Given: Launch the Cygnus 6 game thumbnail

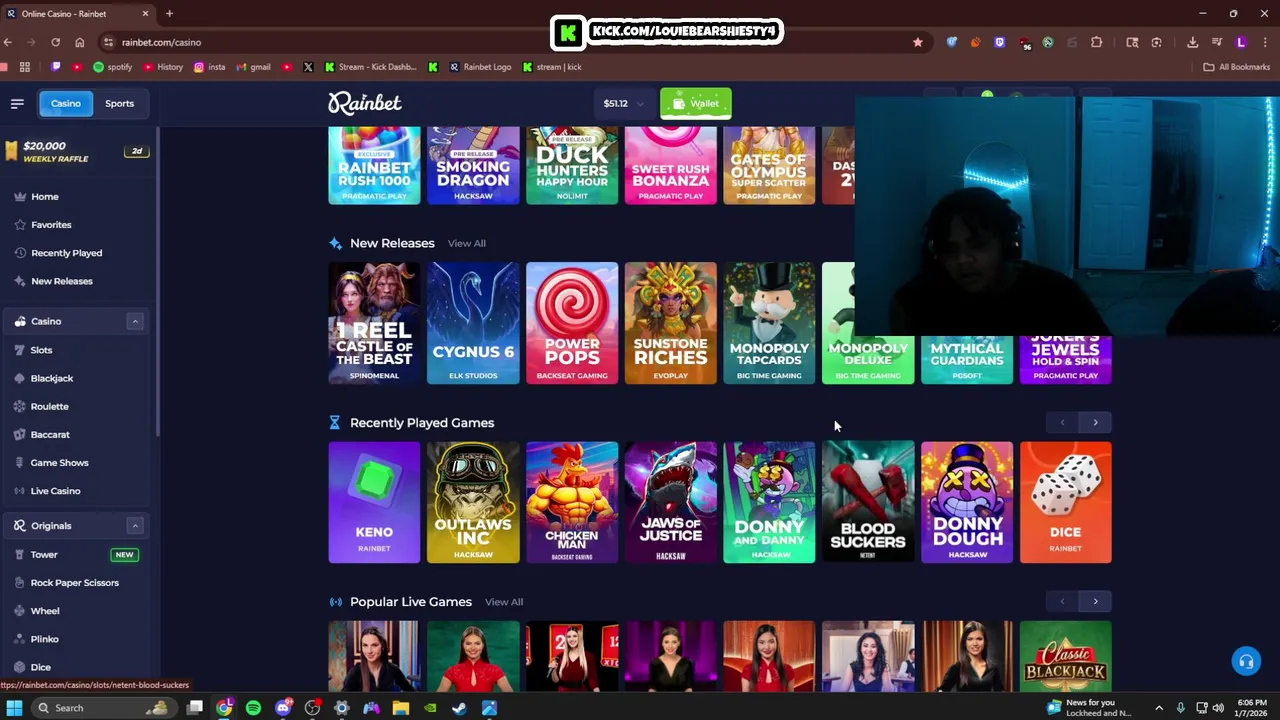Looking at the screenshot, I should click(x=473, y=323).
